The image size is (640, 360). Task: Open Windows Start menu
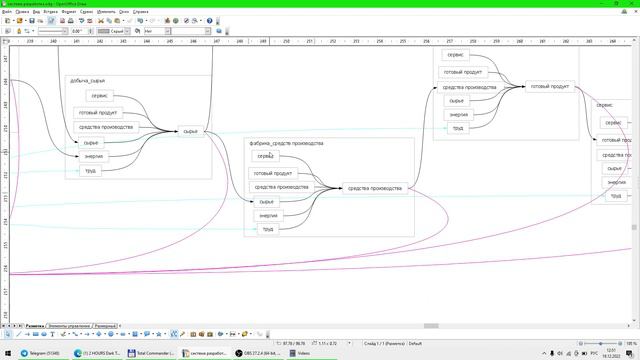8,353
